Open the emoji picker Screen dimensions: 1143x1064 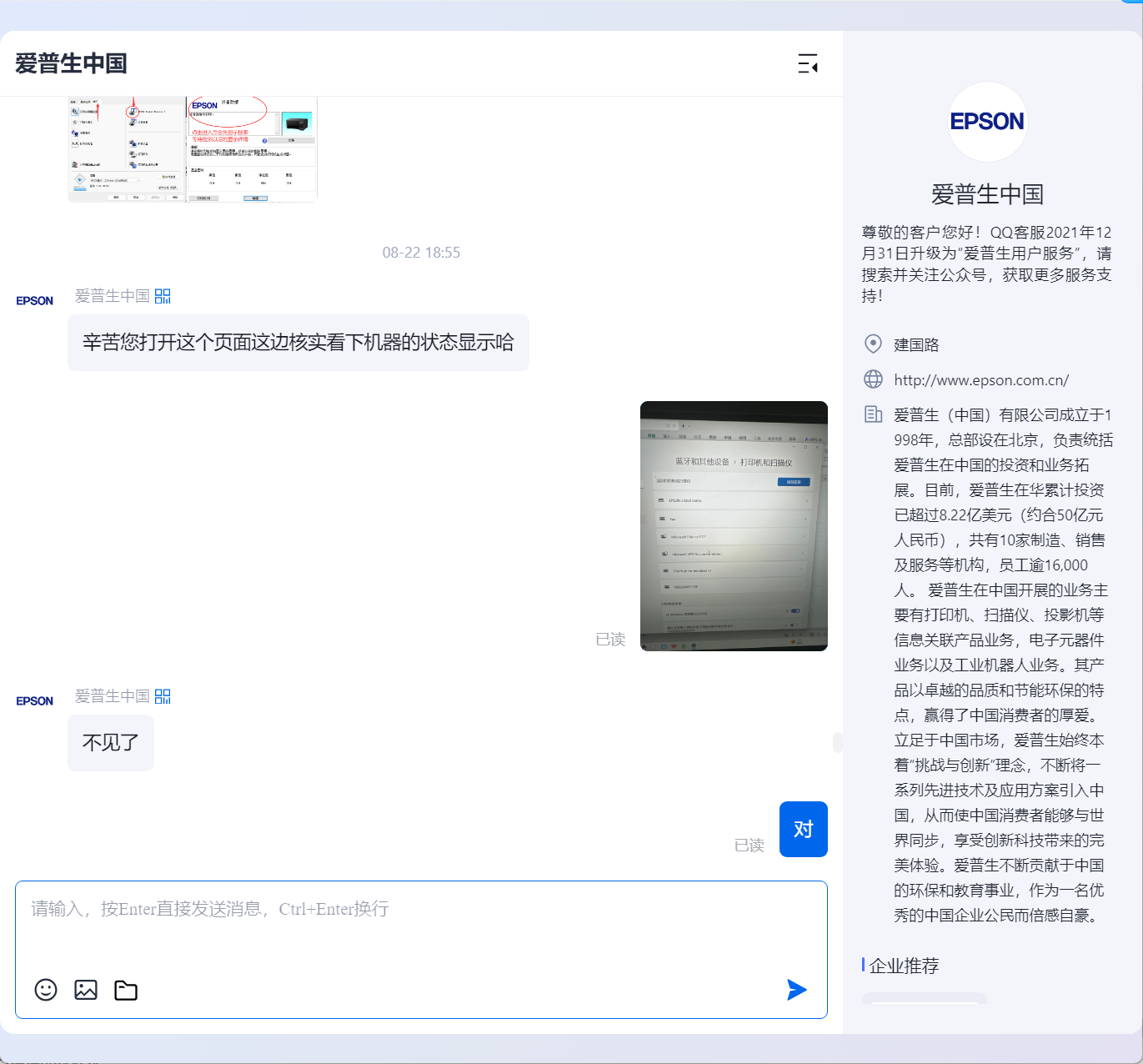[46, 990]
